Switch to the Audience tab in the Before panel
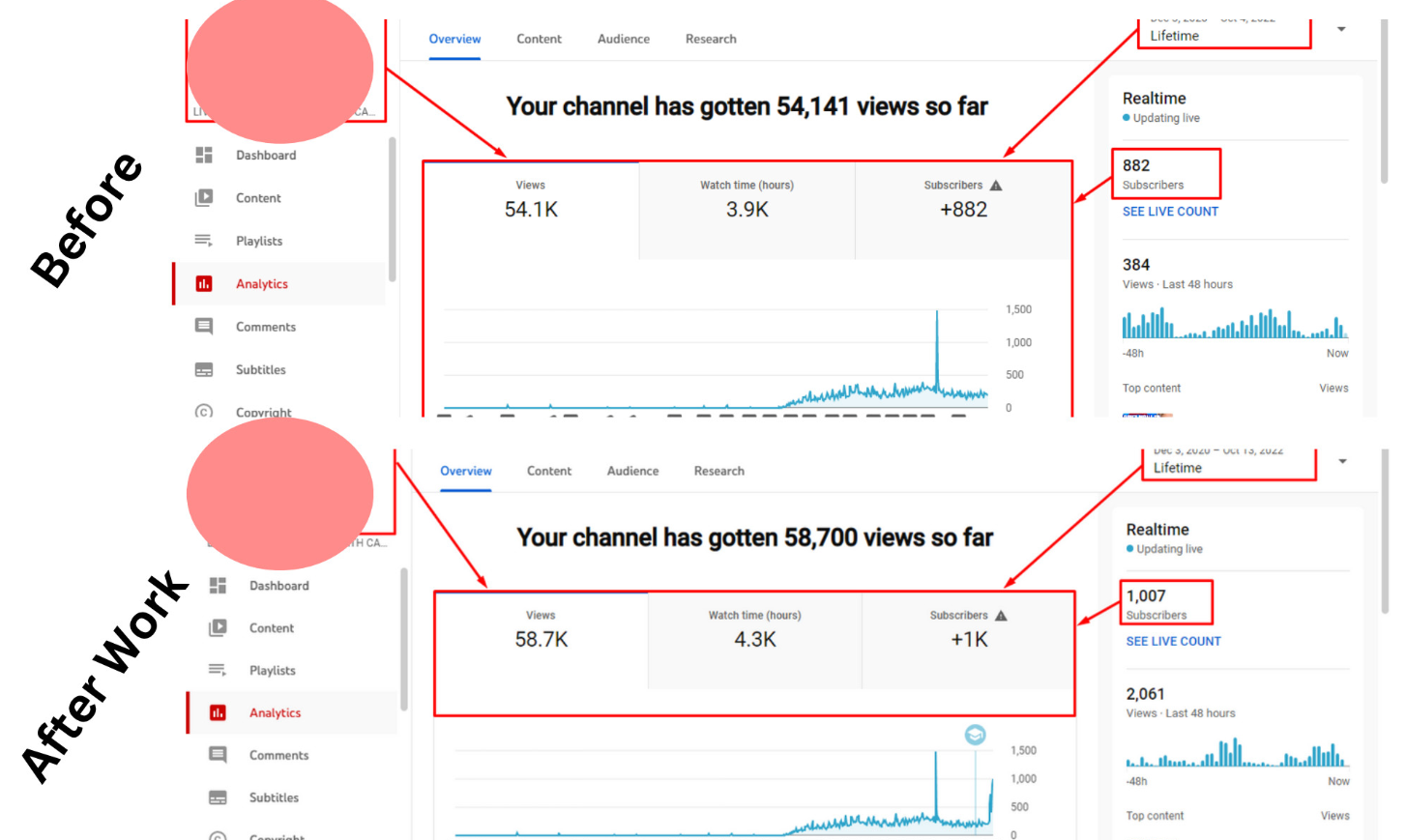 (623, 40)
